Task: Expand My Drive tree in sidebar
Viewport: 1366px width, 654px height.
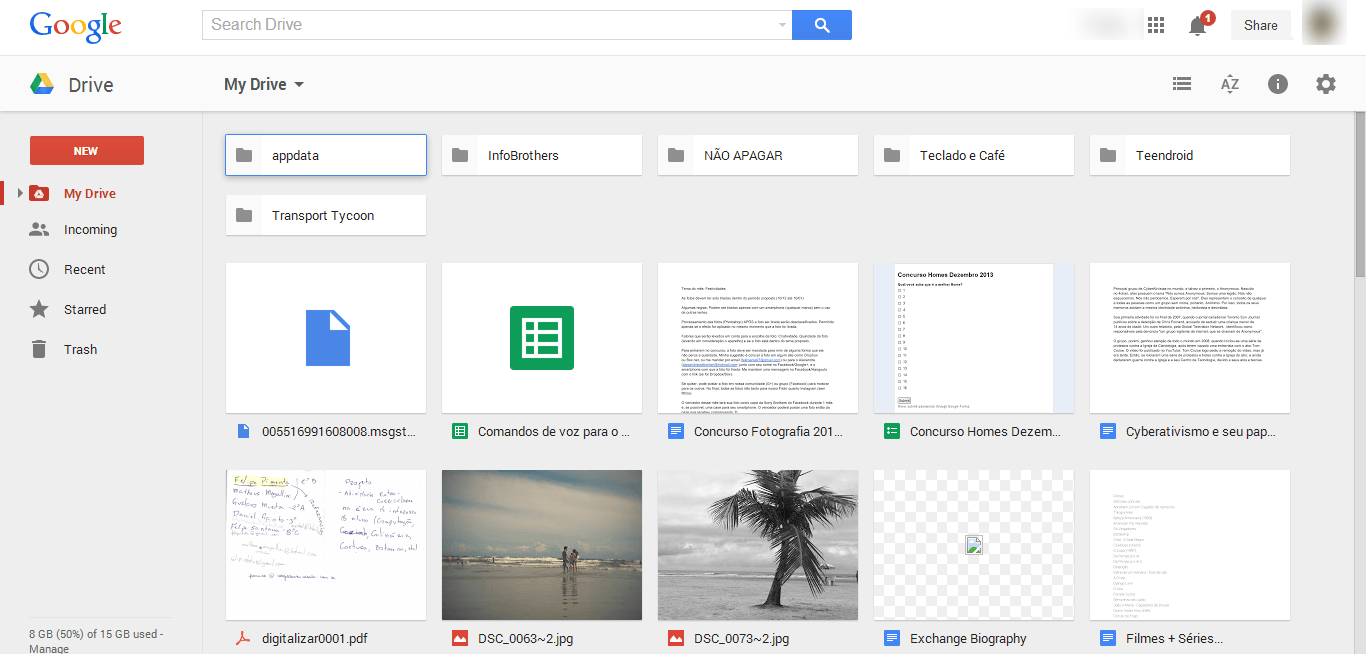Action: pyautogui.click(x=20, y=193)
